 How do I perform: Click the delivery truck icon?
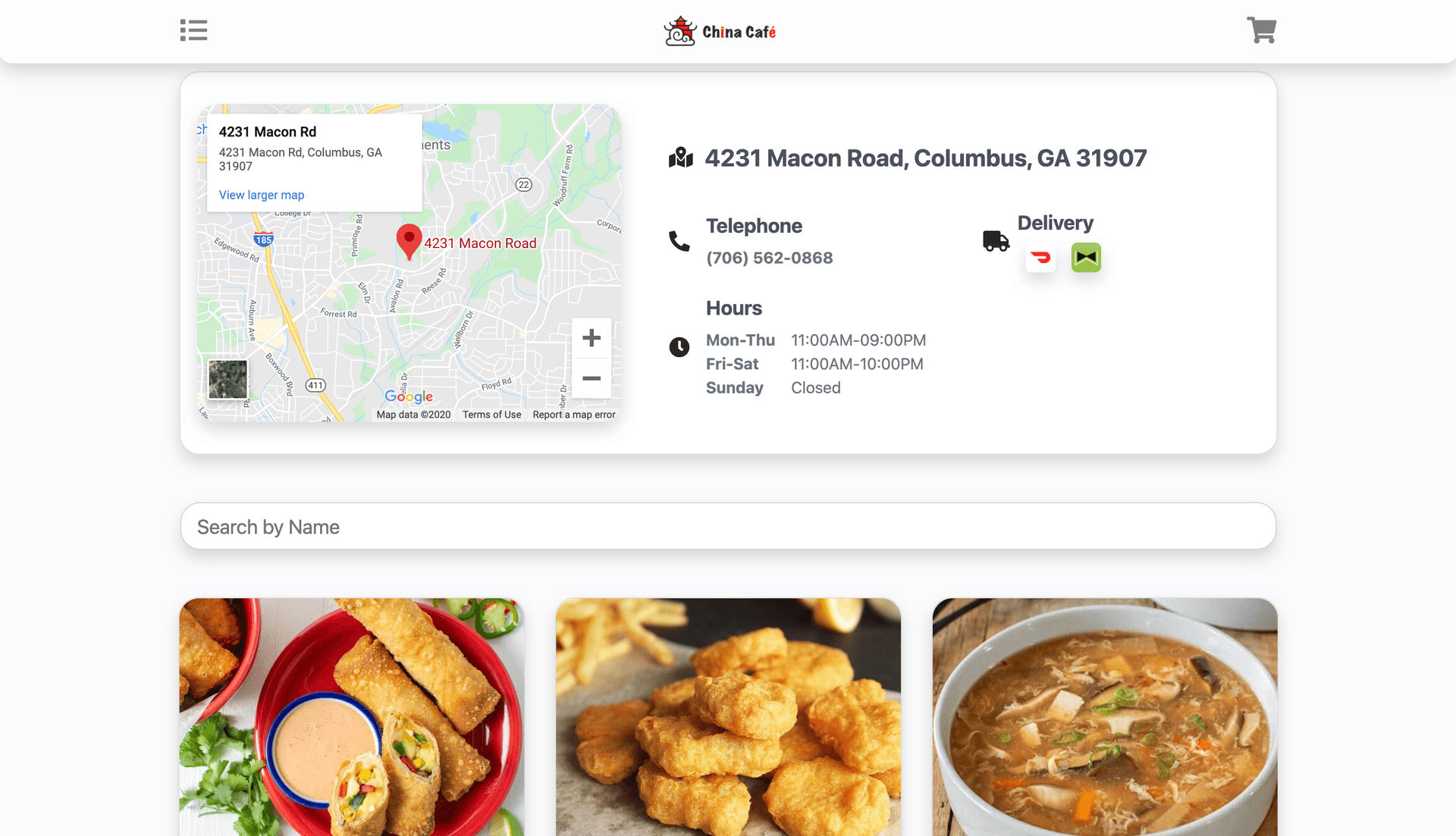(996, 241)
